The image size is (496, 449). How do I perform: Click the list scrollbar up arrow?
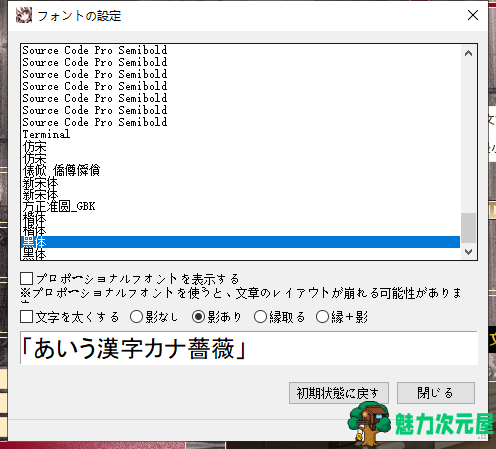(x=468, y=53)
